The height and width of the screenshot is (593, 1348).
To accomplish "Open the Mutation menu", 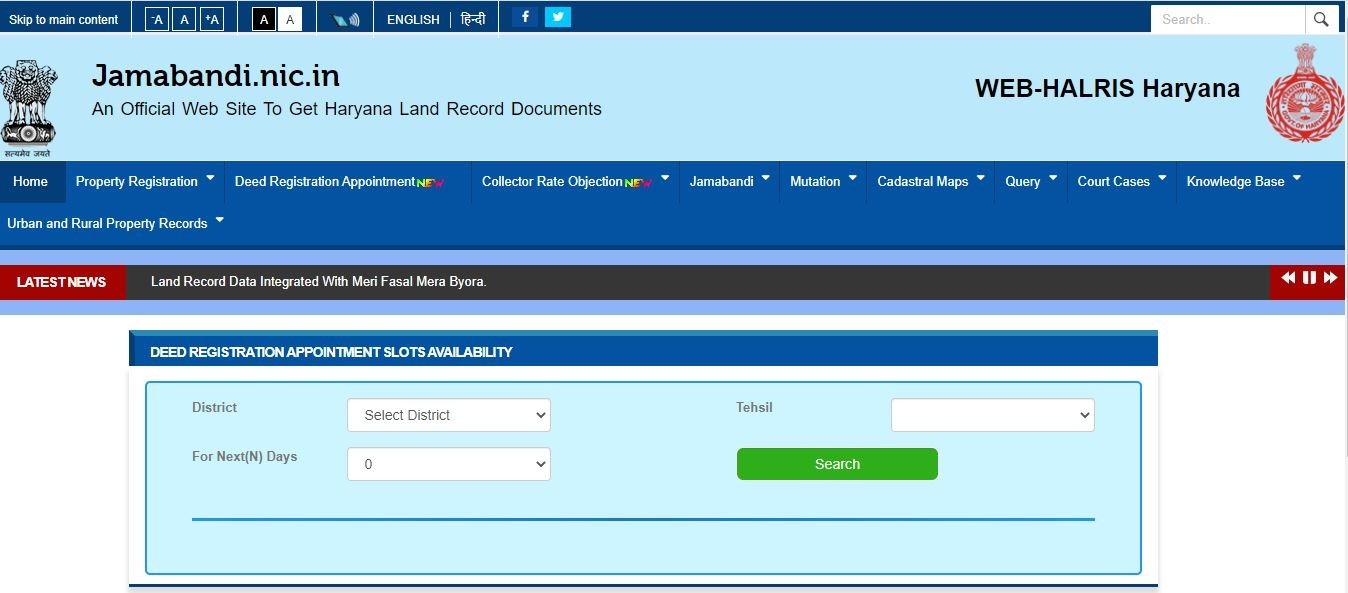I will (816, 181).
